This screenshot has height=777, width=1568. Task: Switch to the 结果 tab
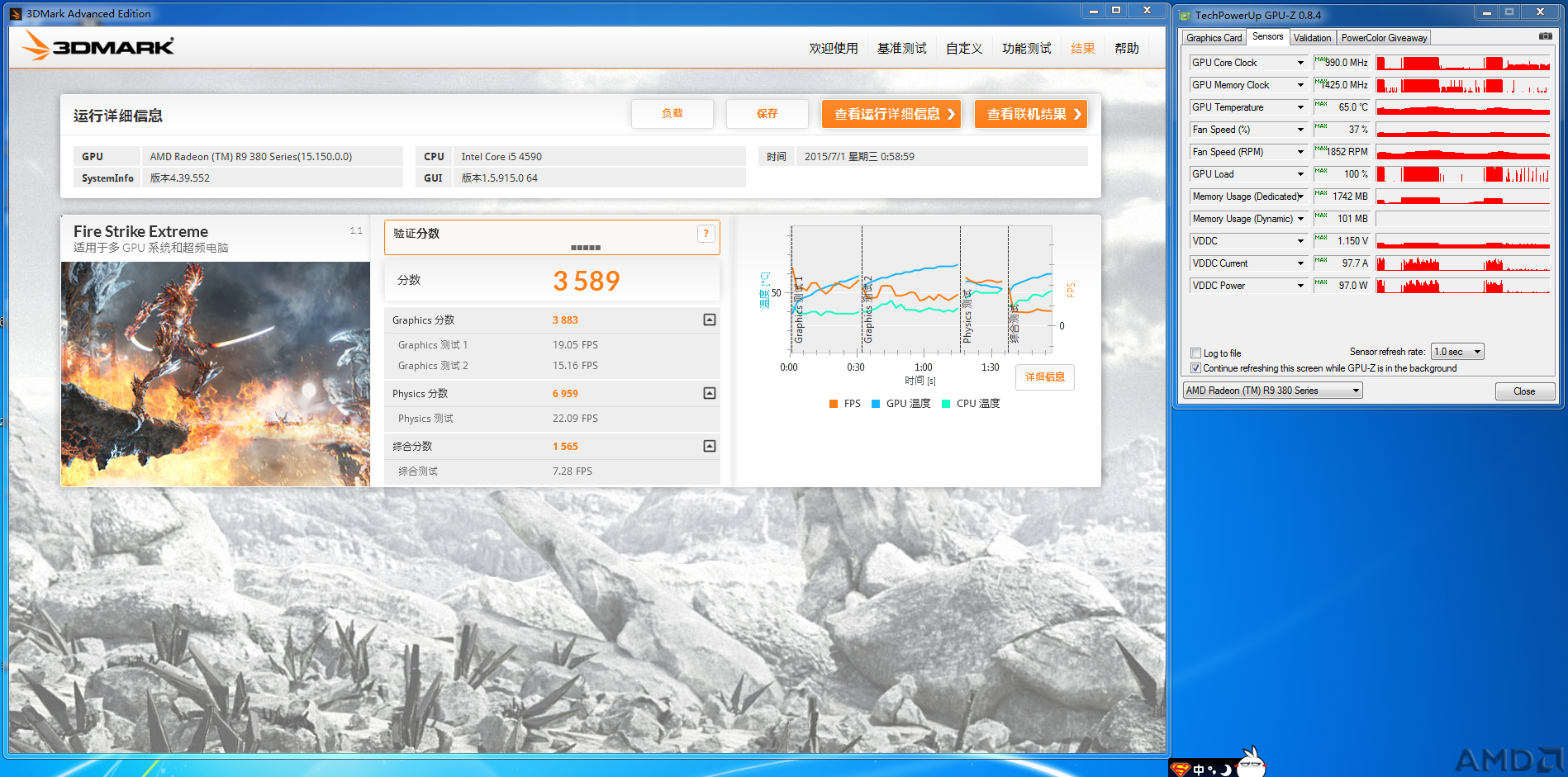click(x=1082, y=48)
